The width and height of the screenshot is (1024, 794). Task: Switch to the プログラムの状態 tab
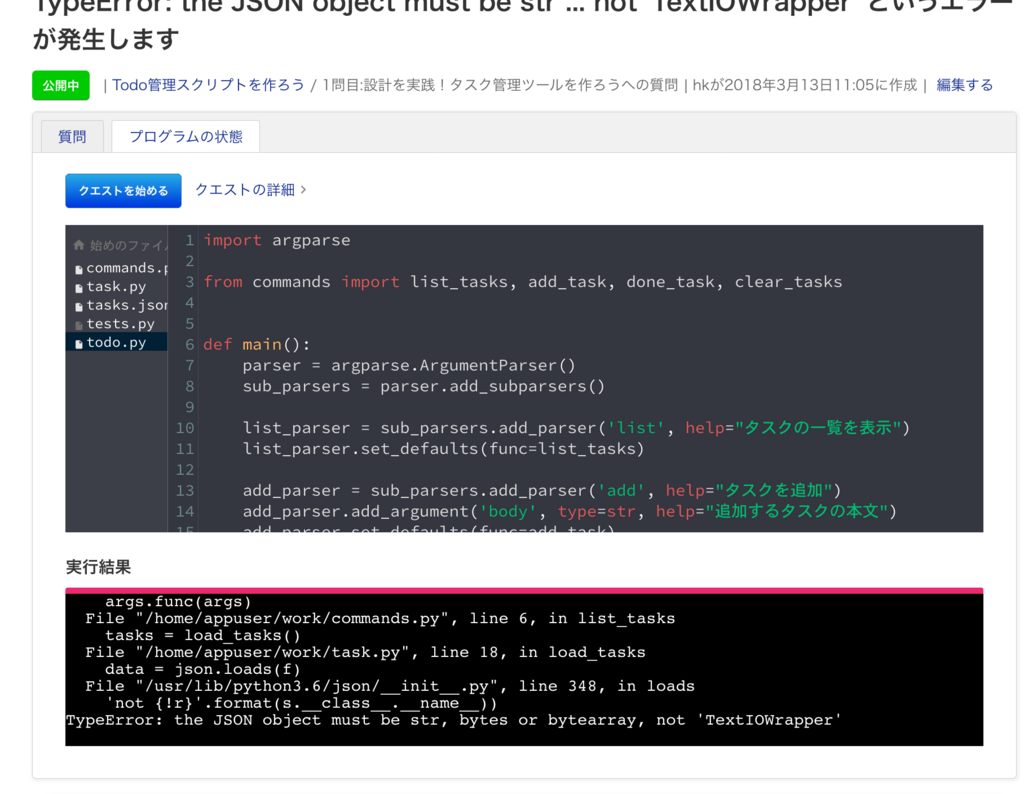pyautogui.click(x=185, y=136)
